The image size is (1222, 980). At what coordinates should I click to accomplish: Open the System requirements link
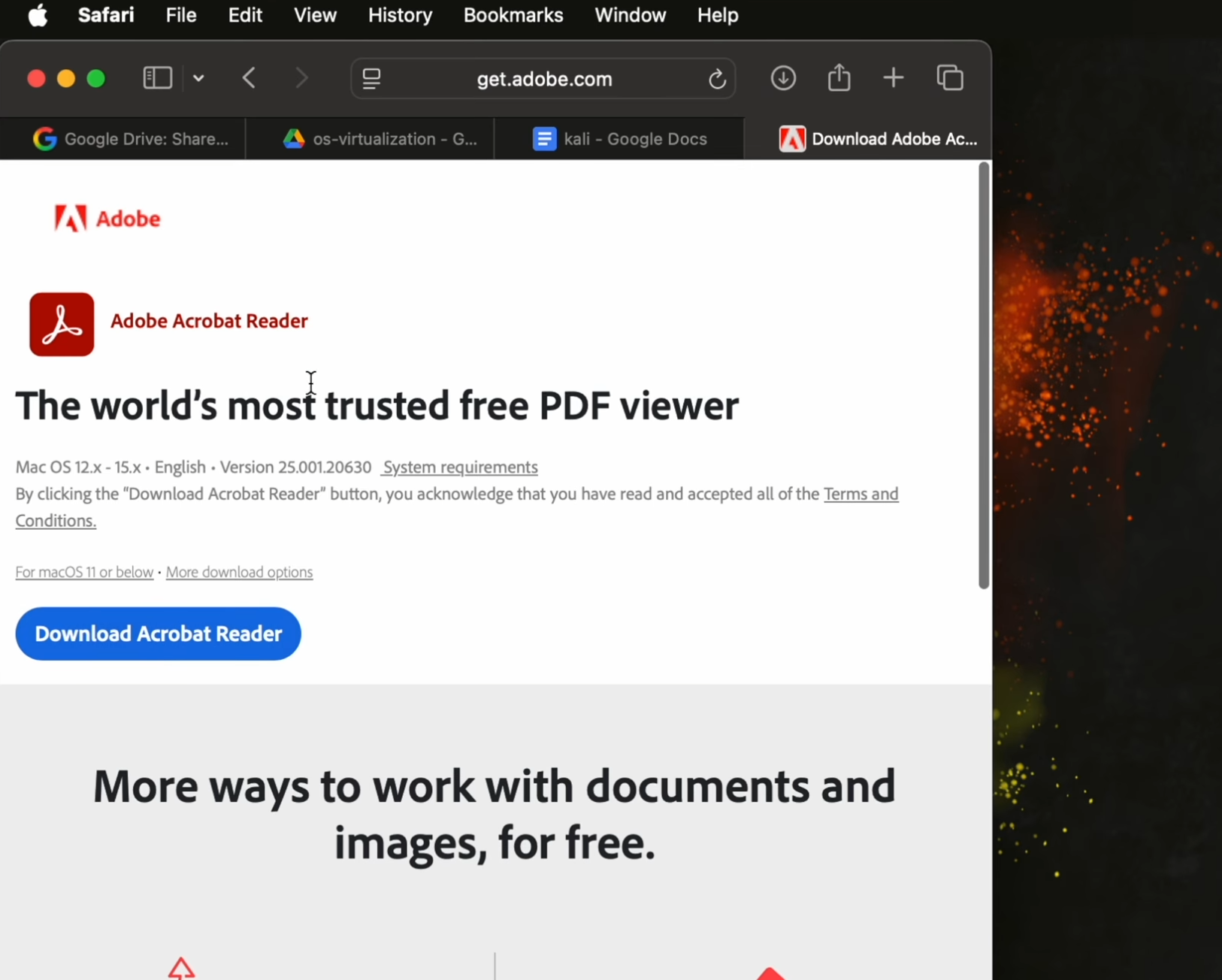click(459, 467)
